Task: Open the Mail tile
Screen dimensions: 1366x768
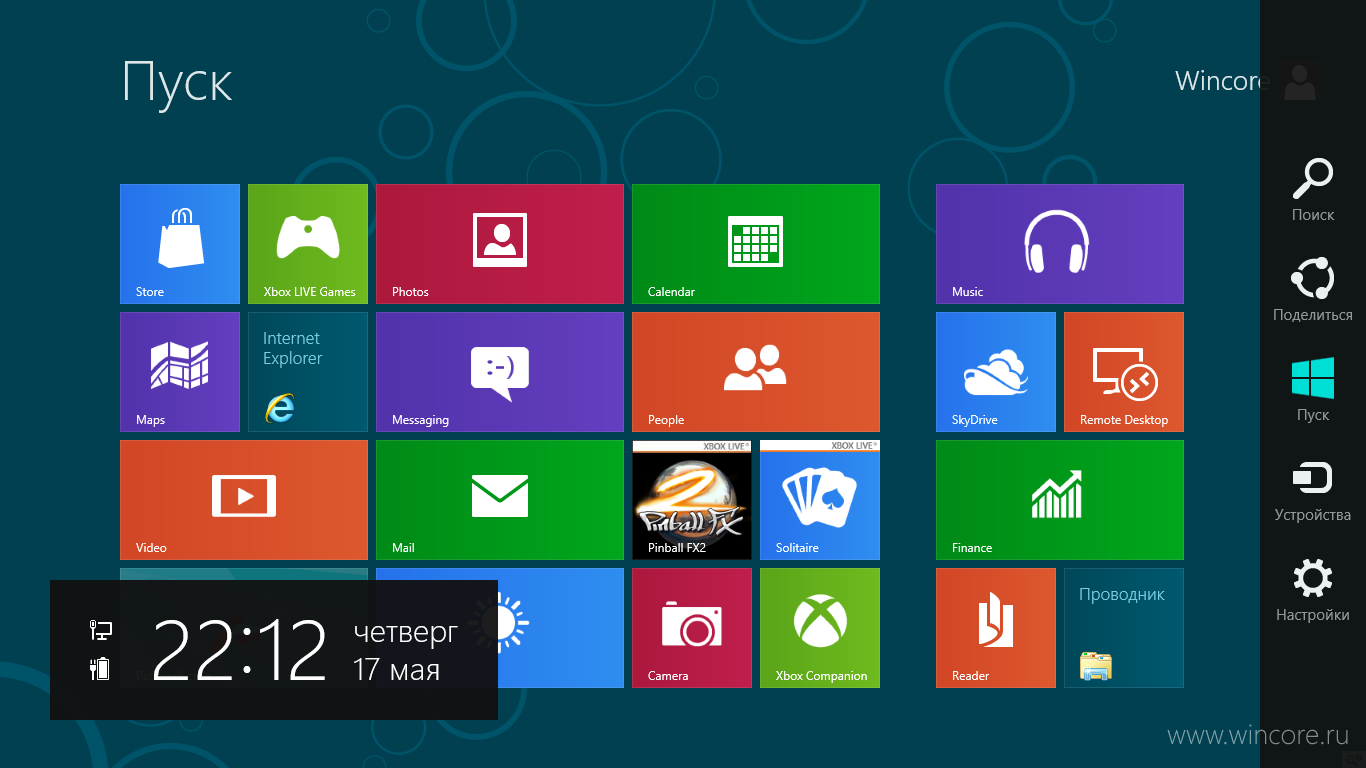Action: [x=500, y=500]
